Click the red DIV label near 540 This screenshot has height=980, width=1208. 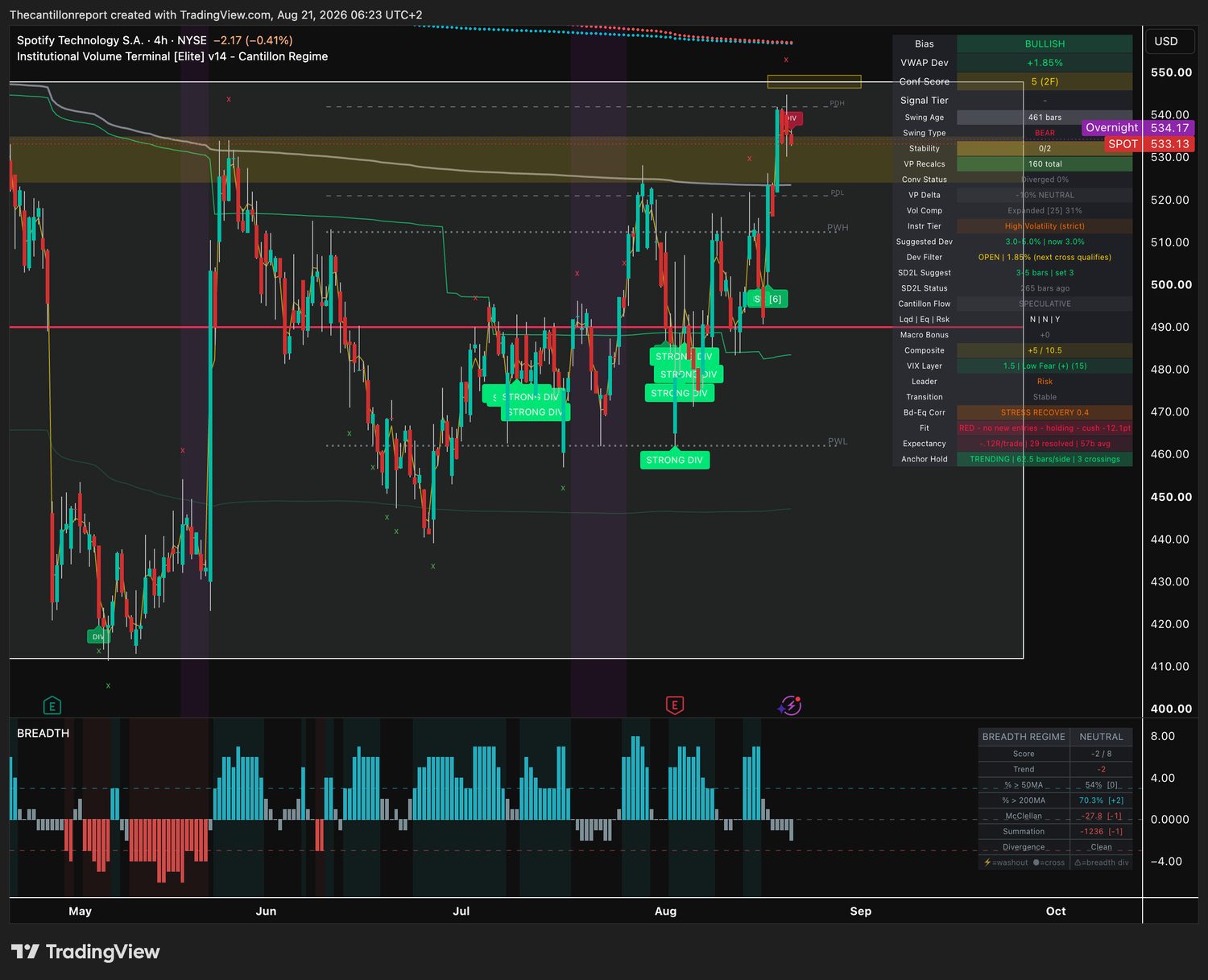pos(792,118)
